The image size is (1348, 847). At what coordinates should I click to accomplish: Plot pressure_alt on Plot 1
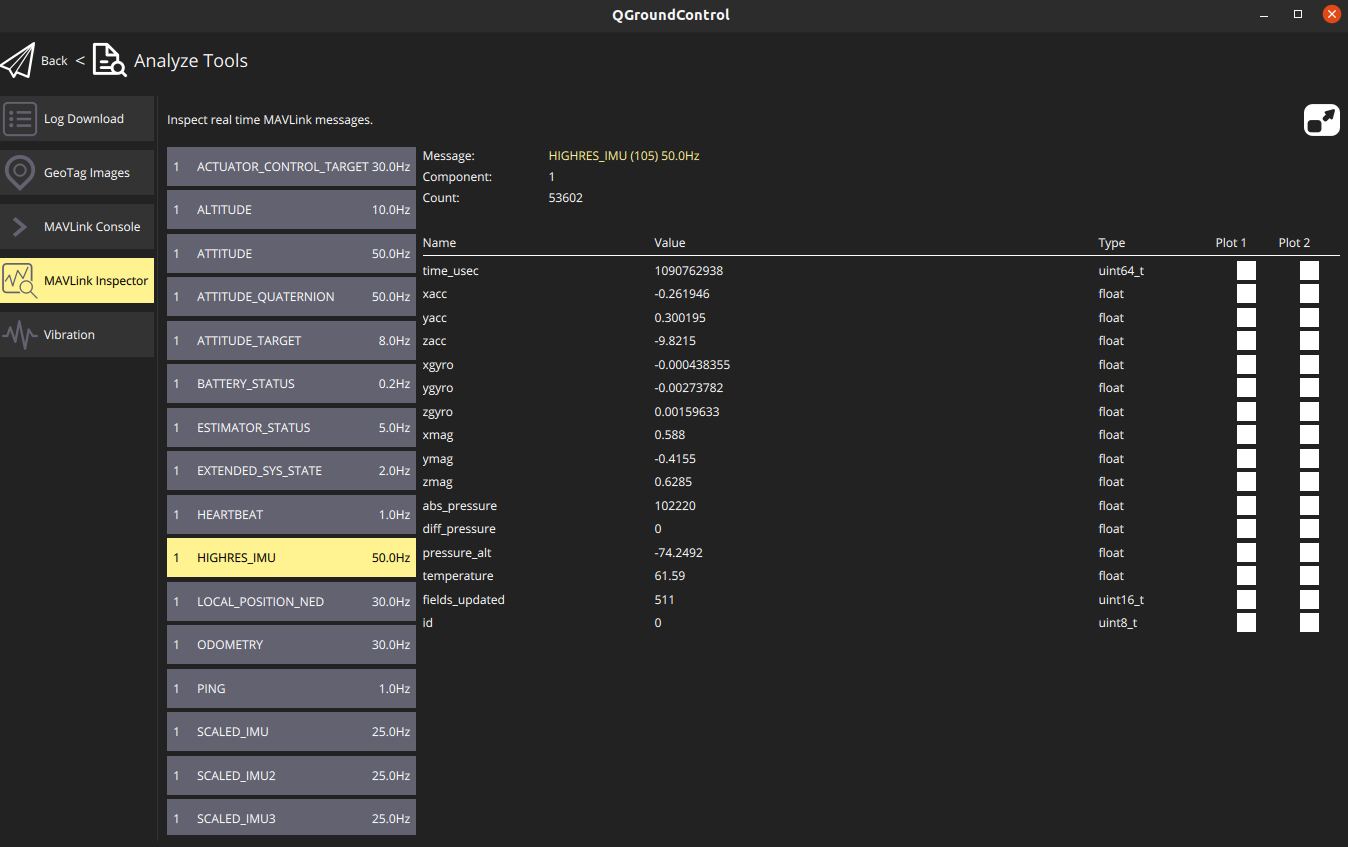point(1246,552)
